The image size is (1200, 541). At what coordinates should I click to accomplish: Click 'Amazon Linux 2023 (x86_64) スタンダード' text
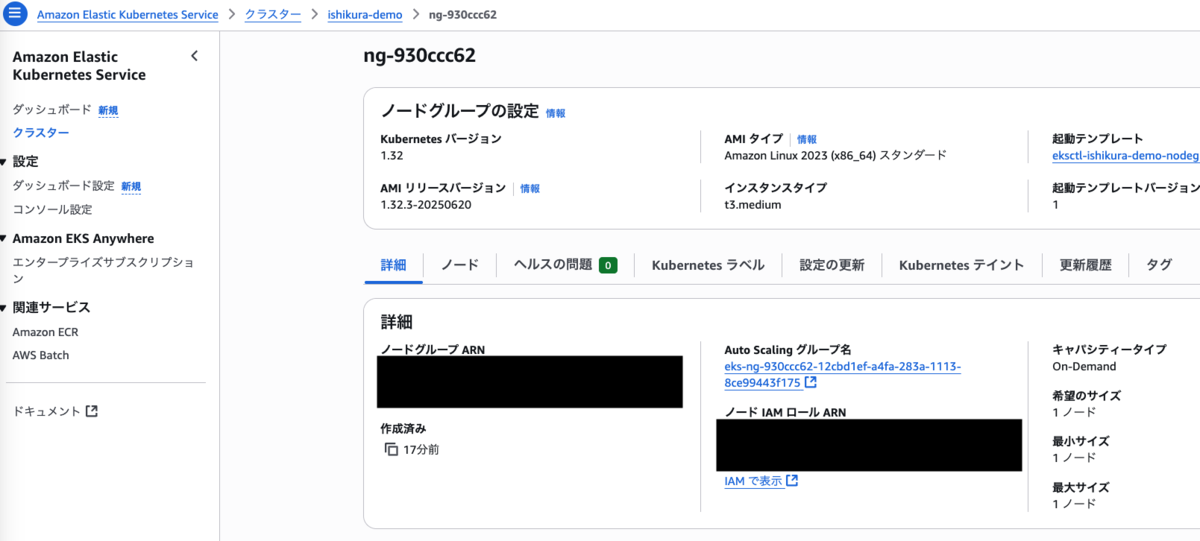(835, 156)
